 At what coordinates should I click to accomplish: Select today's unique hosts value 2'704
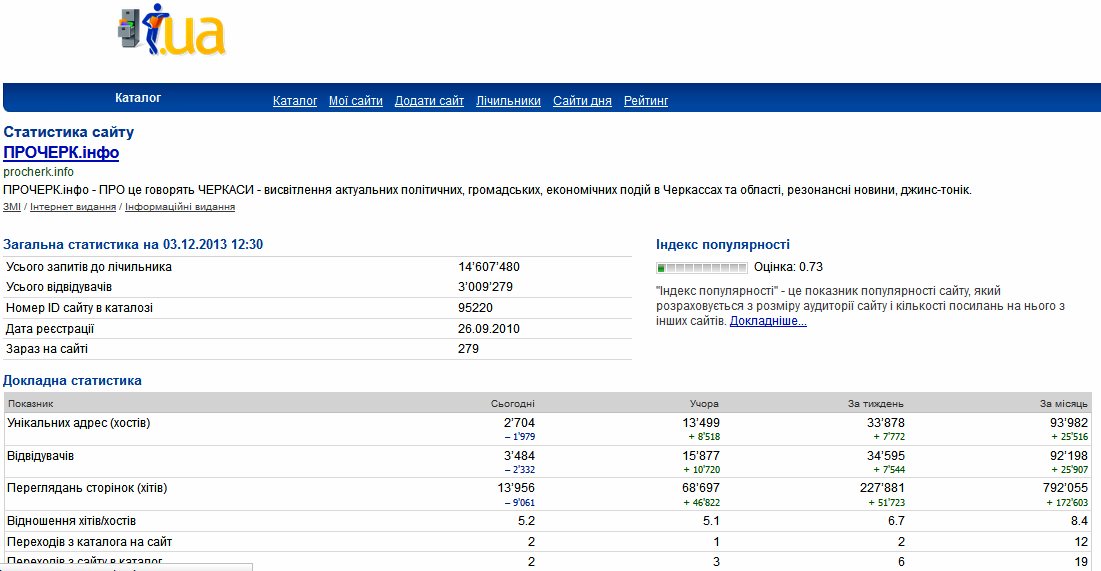click(x=519, y=423)
